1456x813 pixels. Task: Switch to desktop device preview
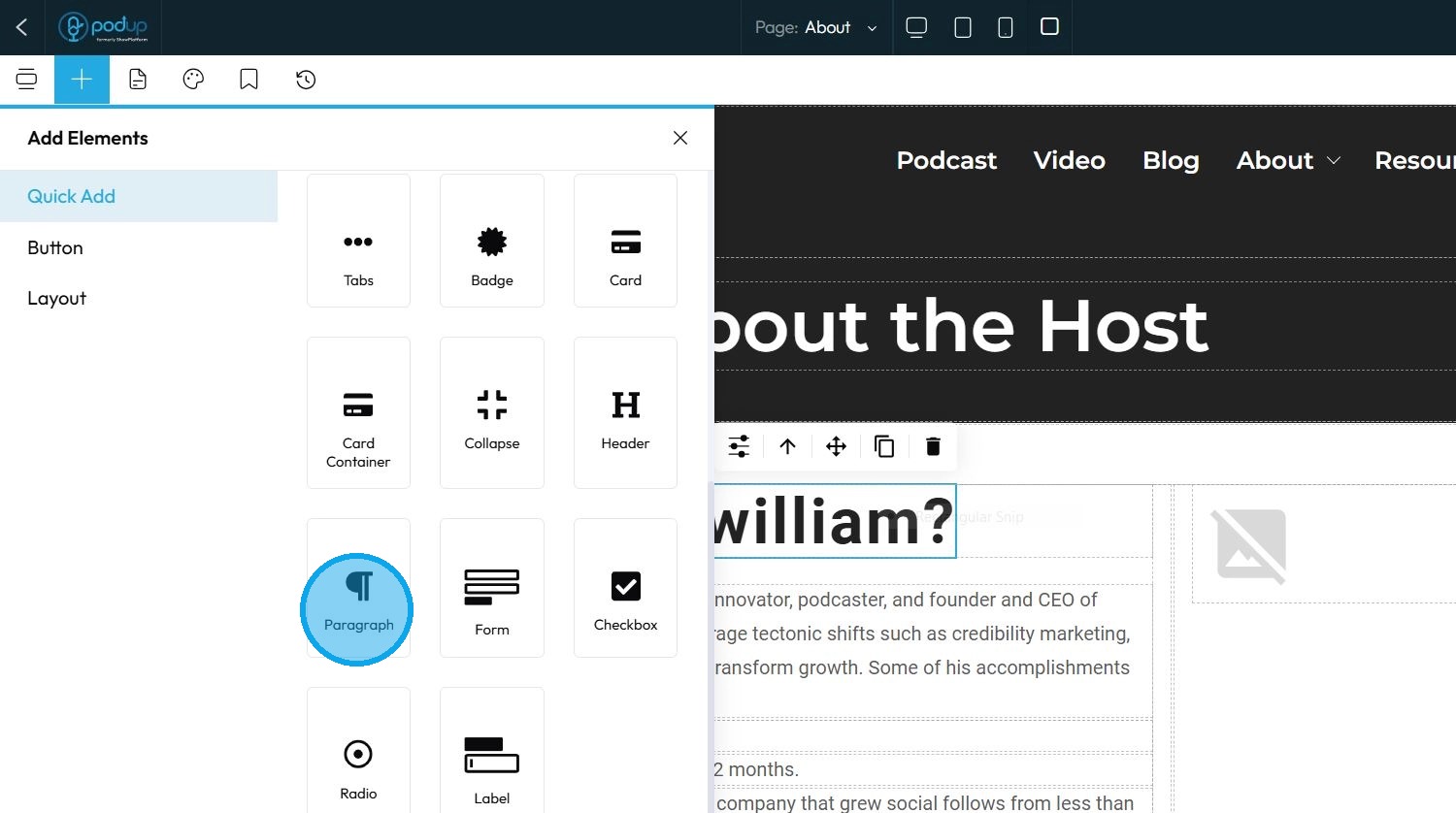(916, 27)
